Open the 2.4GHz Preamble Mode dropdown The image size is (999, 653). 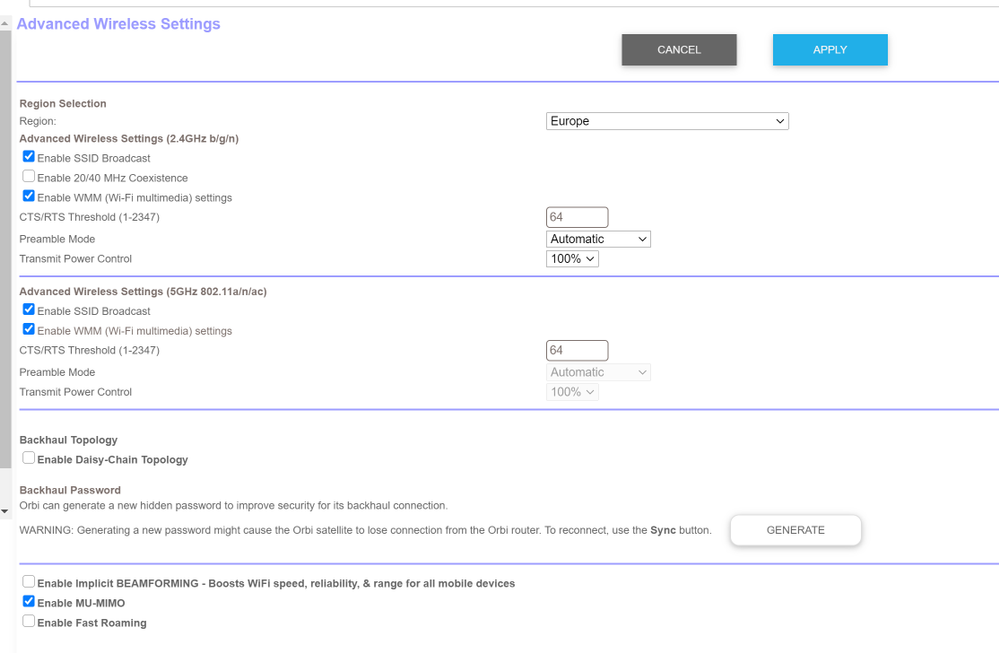pyautogui.click(x=599, y=239)
